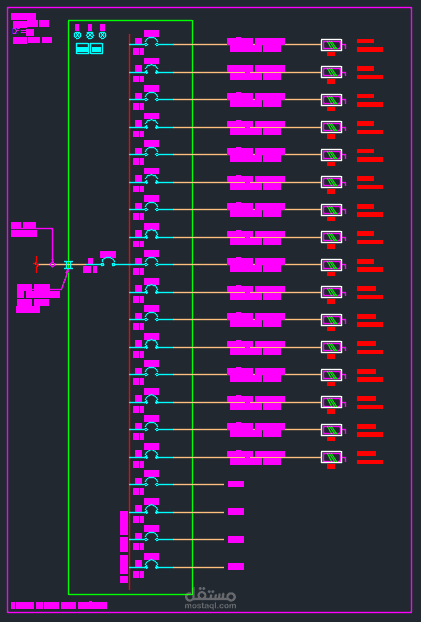Click the red disconnect symbol on the incoming feeder
The height and width of the screenshot is (622, 421).
pos(36,264)
